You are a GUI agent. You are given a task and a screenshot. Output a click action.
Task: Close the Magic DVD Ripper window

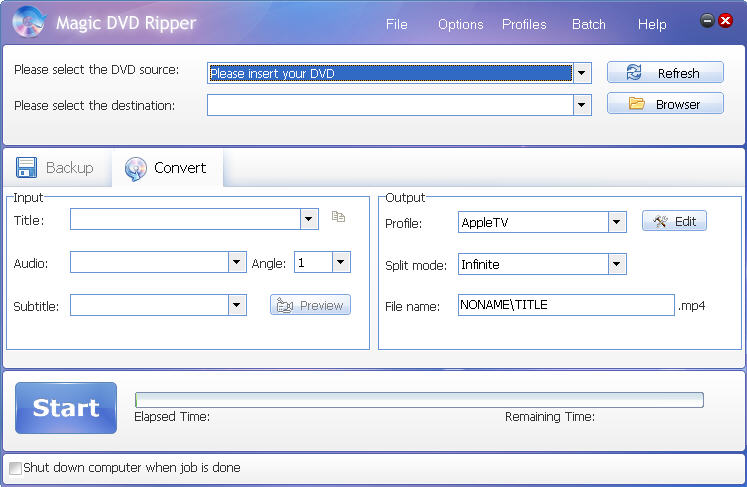point(726,20)
